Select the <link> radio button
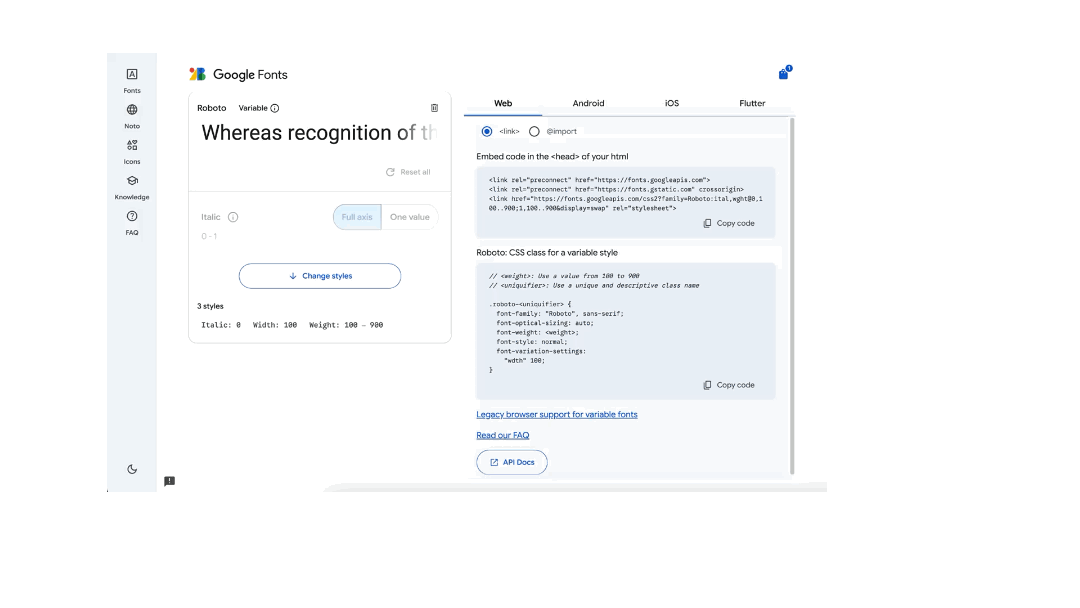 [487, 131]
